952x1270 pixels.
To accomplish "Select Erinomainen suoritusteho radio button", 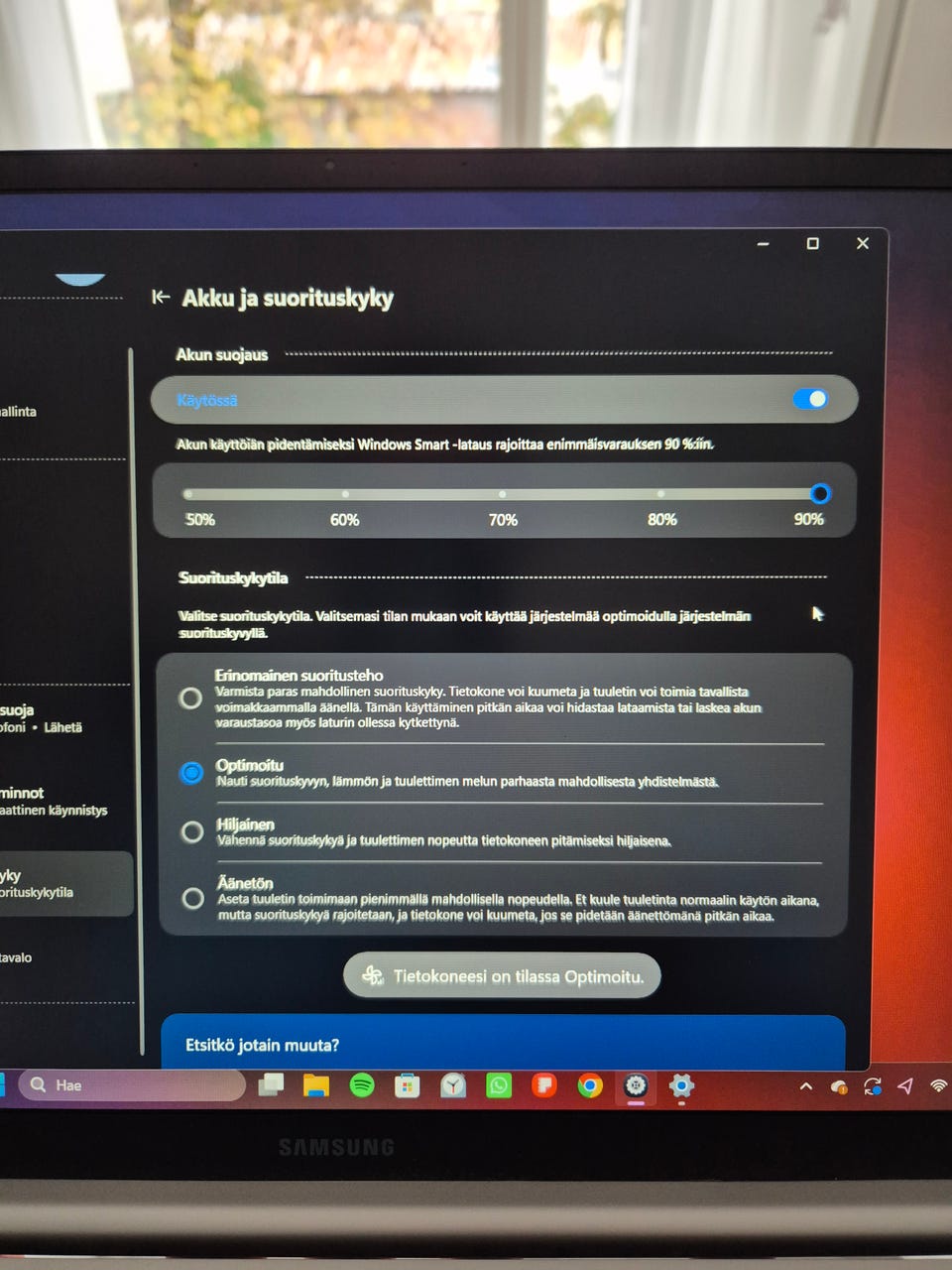I will 191,698.
